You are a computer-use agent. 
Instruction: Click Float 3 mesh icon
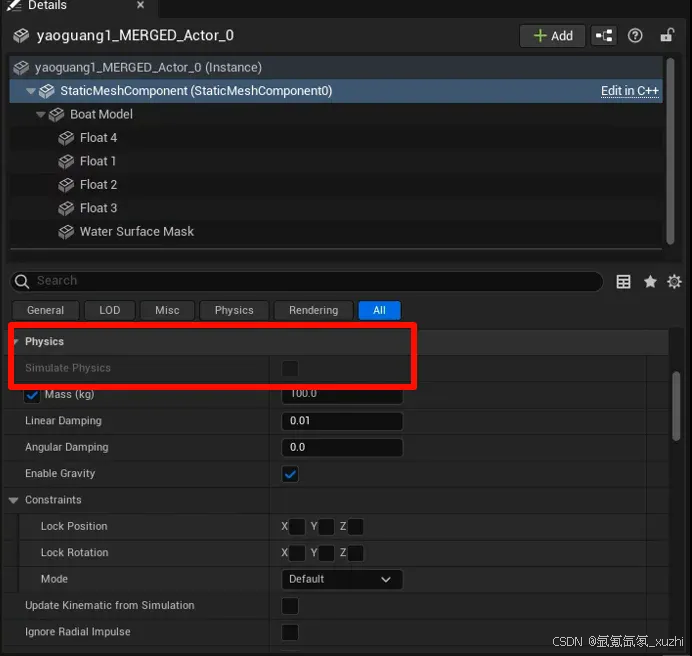click(x=66, y=208)
